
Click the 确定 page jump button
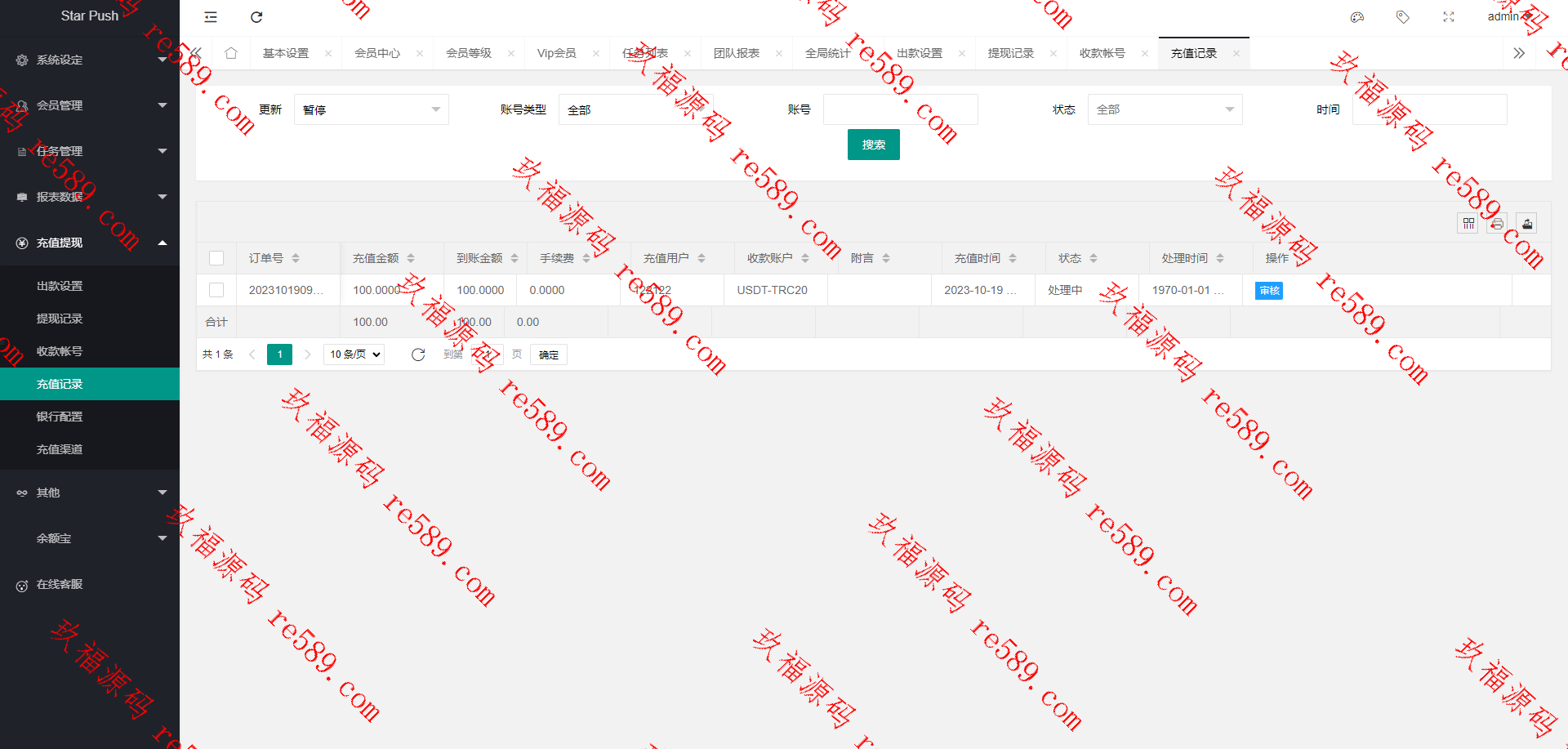click(x=549, y=354)
